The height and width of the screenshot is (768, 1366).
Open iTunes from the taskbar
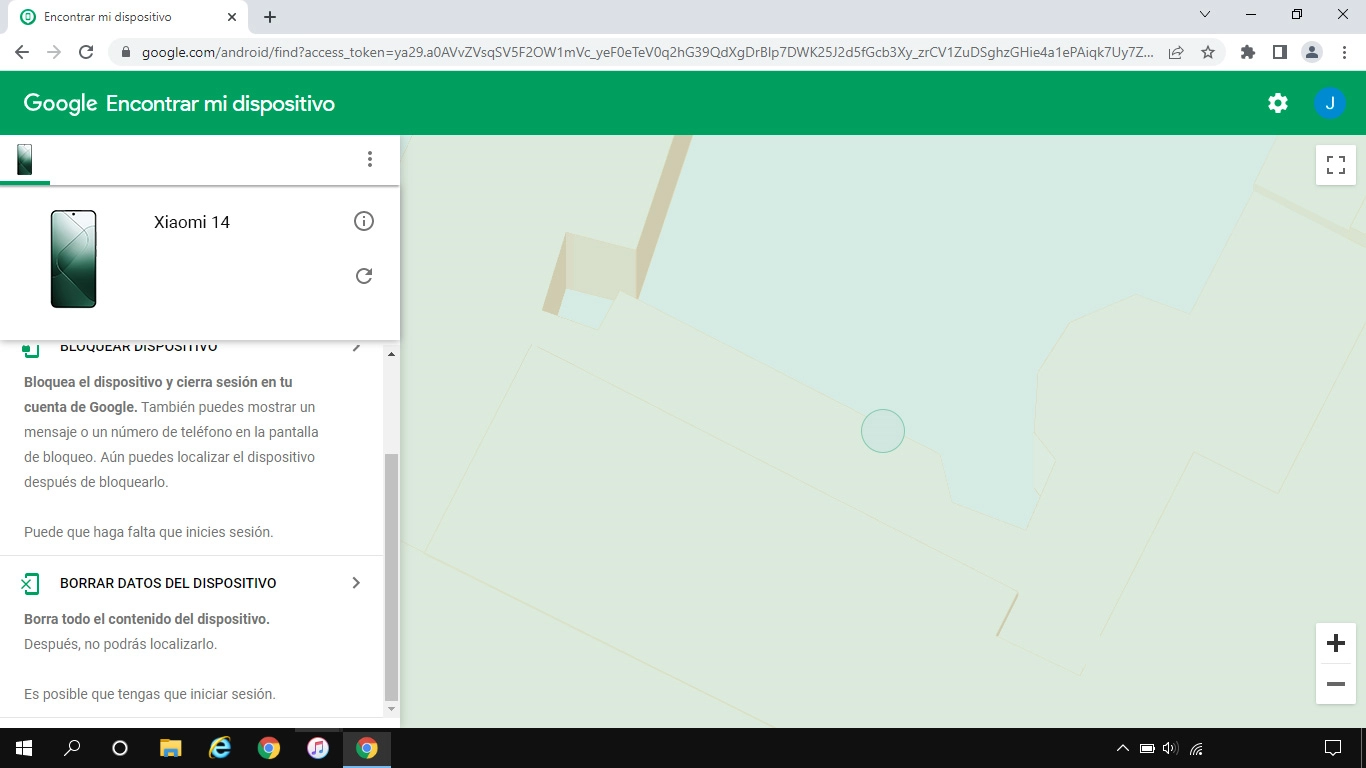coord(318,748)
